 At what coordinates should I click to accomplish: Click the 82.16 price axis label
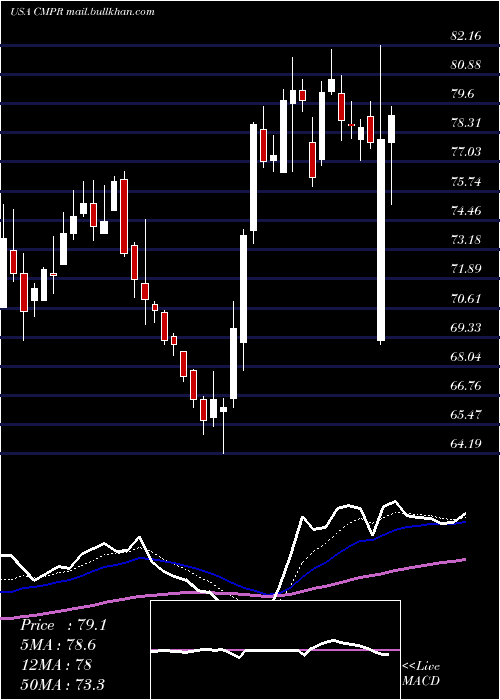pyautogui.click(x=466, y=36)
